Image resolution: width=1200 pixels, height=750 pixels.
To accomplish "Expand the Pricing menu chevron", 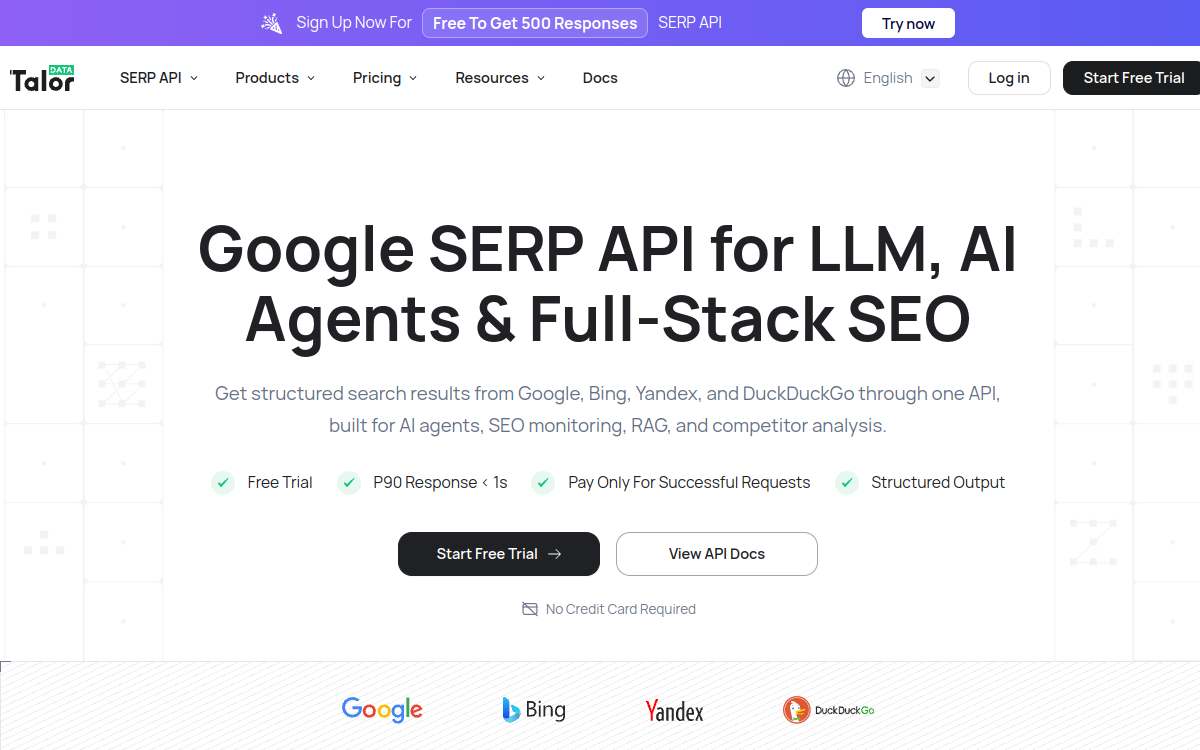I will click(413, 78).
